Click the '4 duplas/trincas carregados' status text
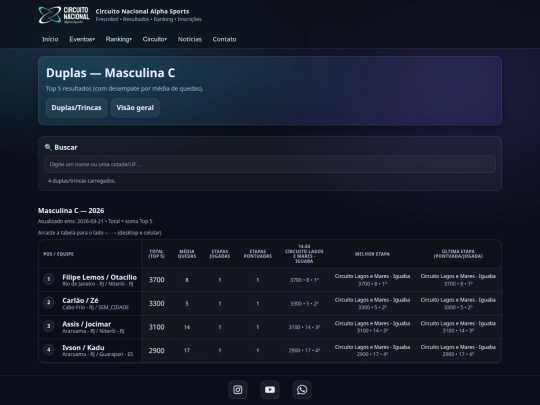540x405 pixels. click(x=82, y=181)
